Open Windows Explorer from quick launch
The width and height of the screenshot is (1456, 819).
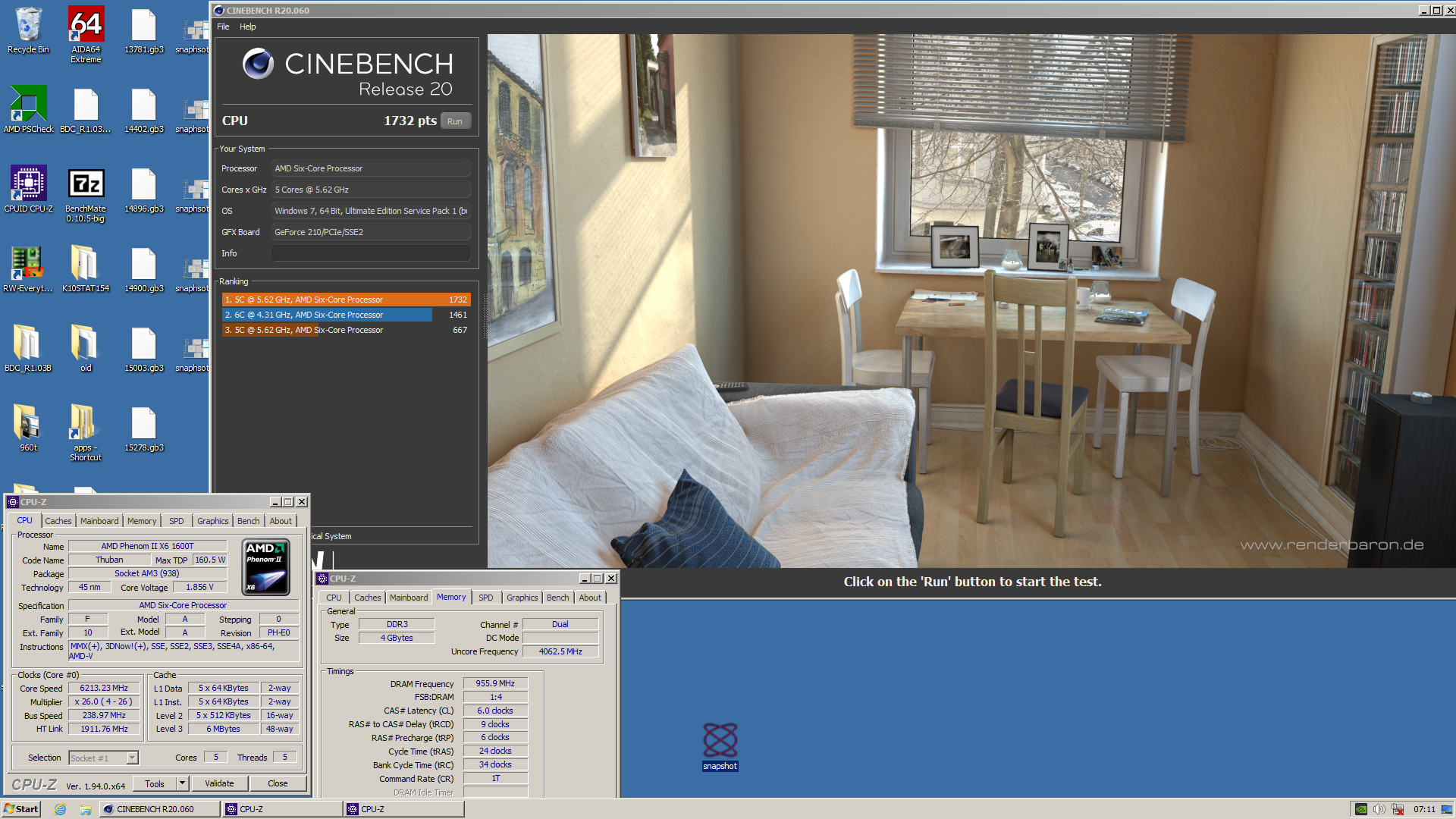(x=86, y=809)
